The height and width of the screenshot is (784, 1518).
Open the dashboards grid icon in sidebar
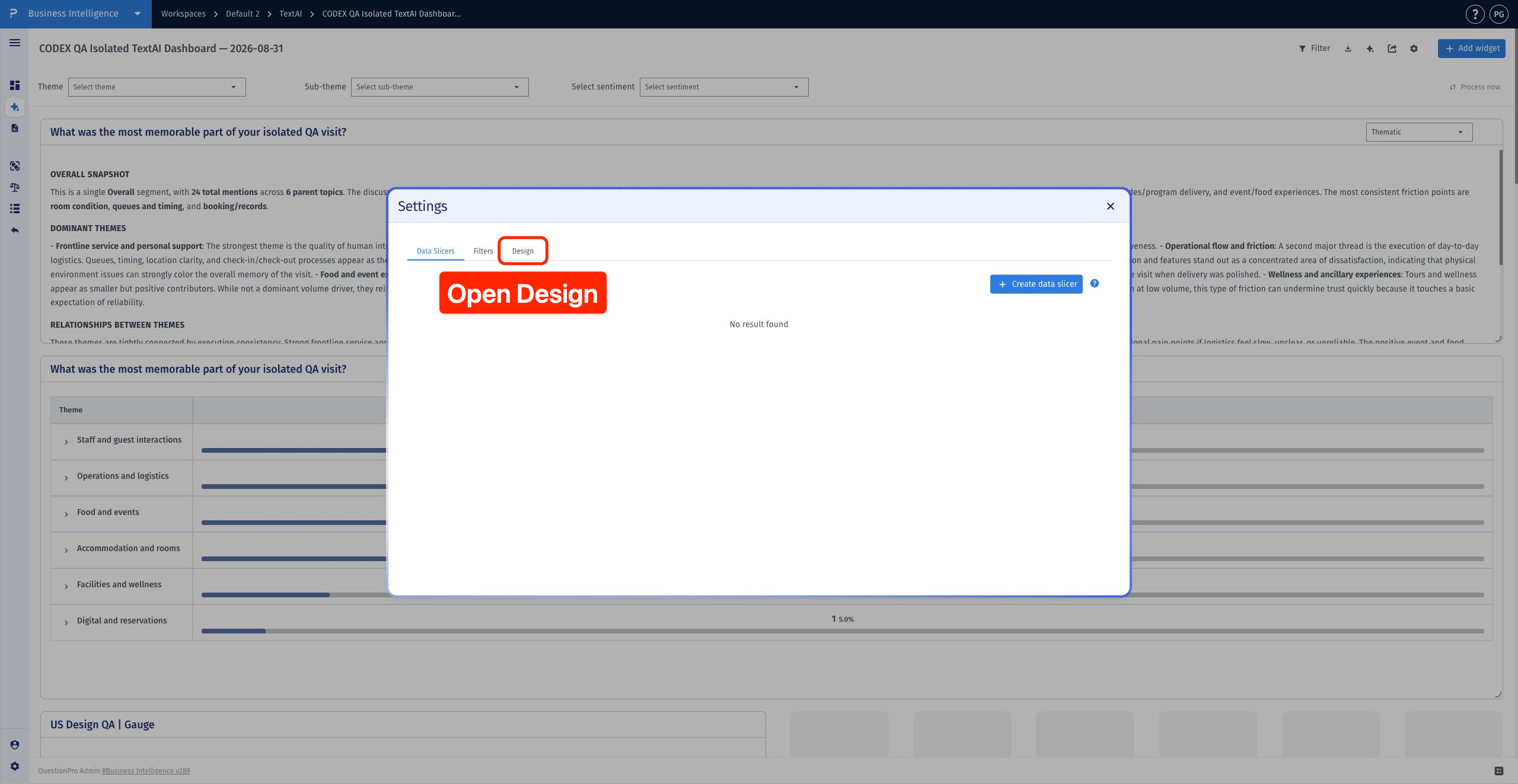click(x=15, y=85)
